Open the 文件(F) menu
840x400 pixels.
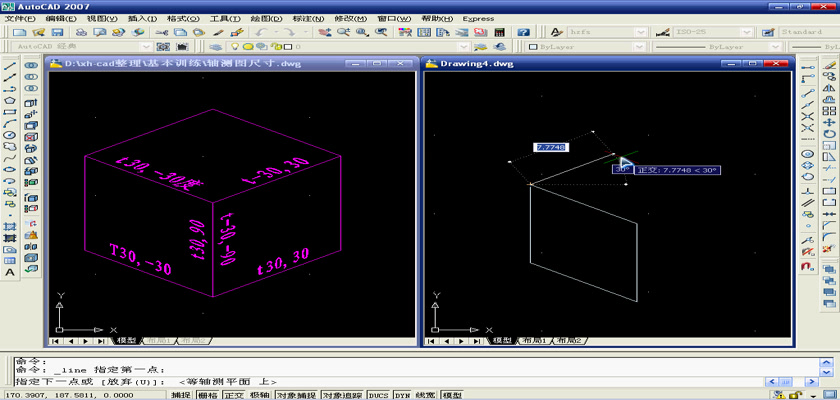point(20,18)
